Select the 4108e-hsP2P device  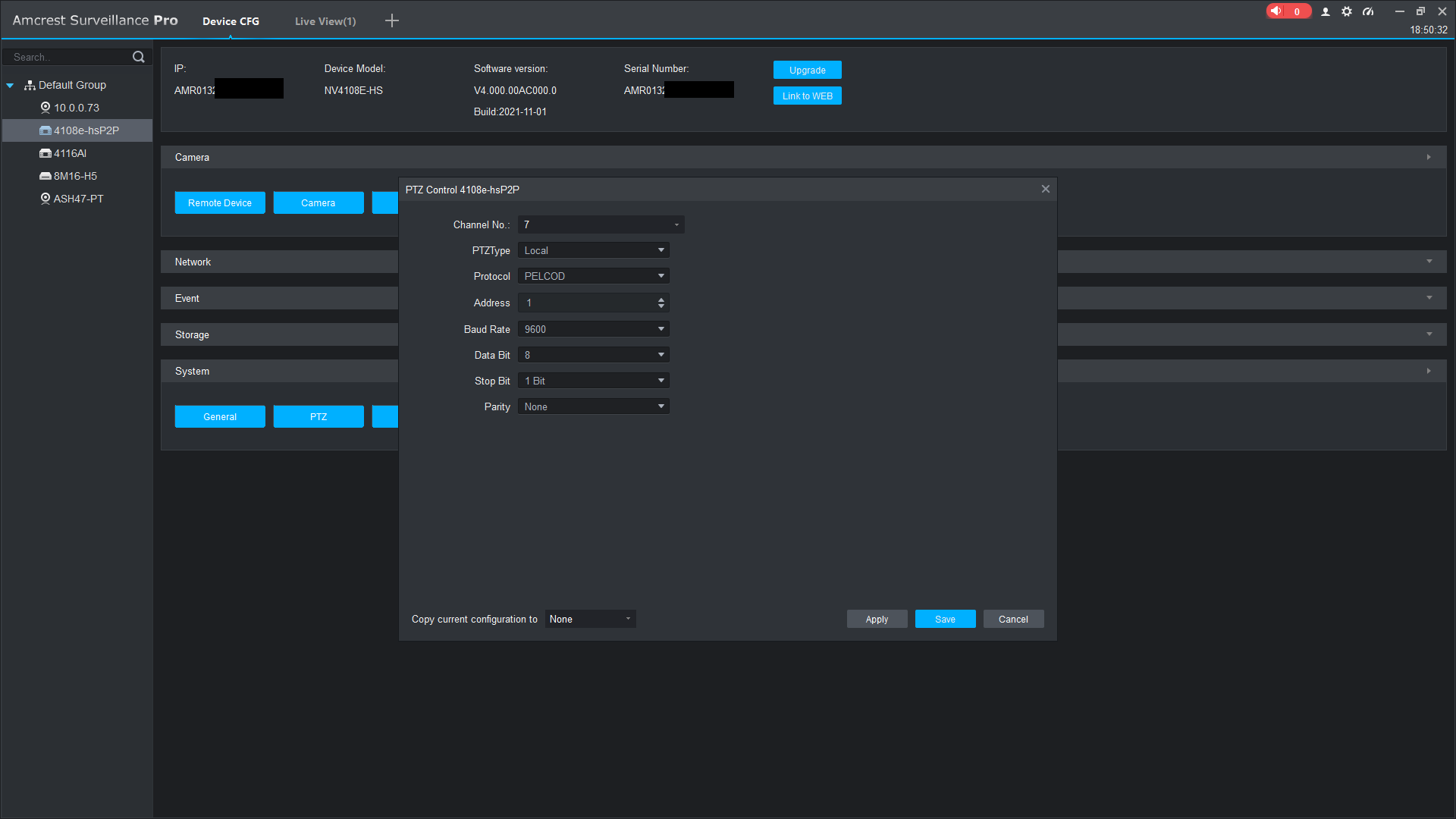(79, 130)
